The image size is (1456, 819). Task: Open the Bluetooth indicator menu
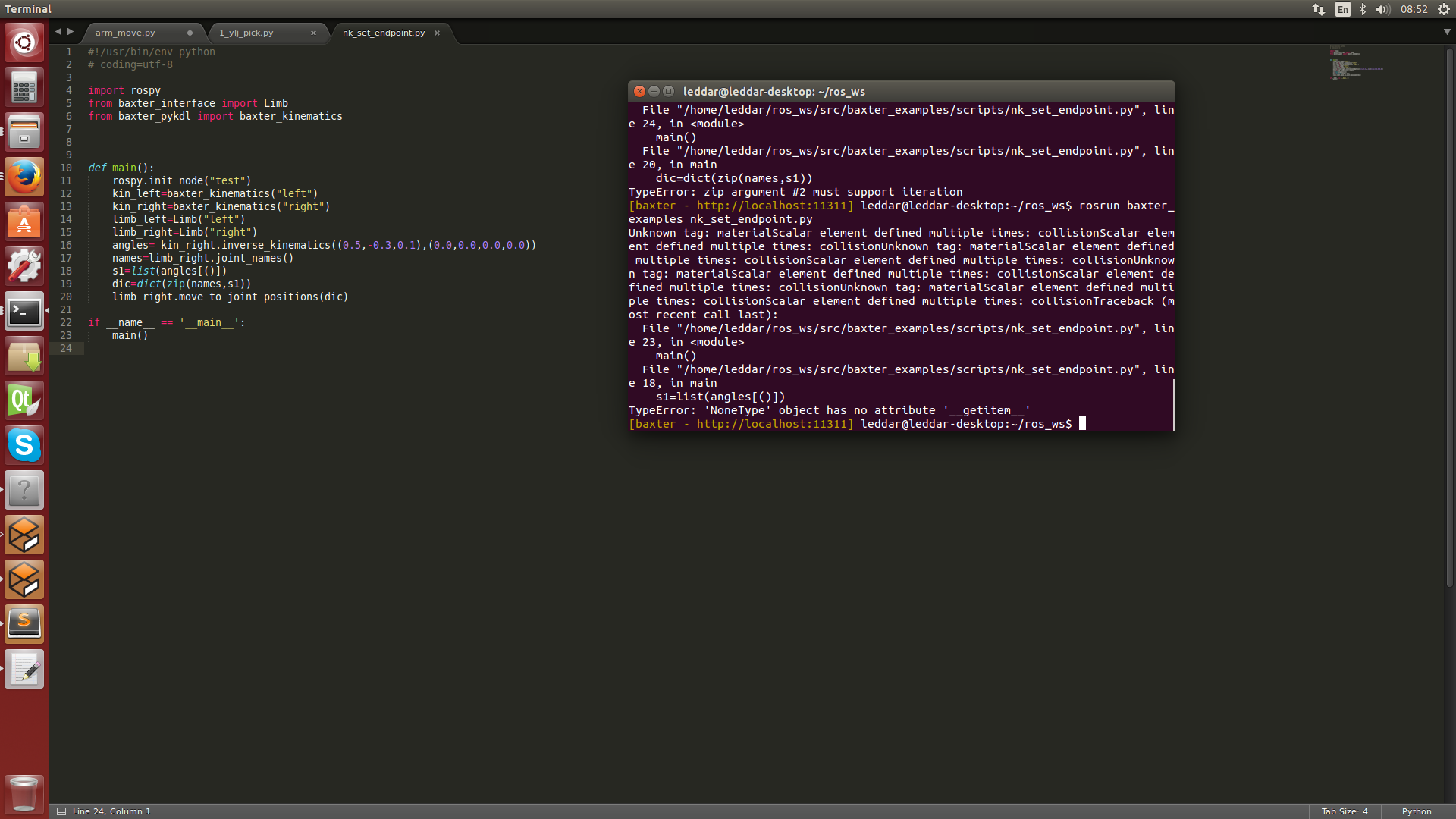click(x=1363, y=9)
